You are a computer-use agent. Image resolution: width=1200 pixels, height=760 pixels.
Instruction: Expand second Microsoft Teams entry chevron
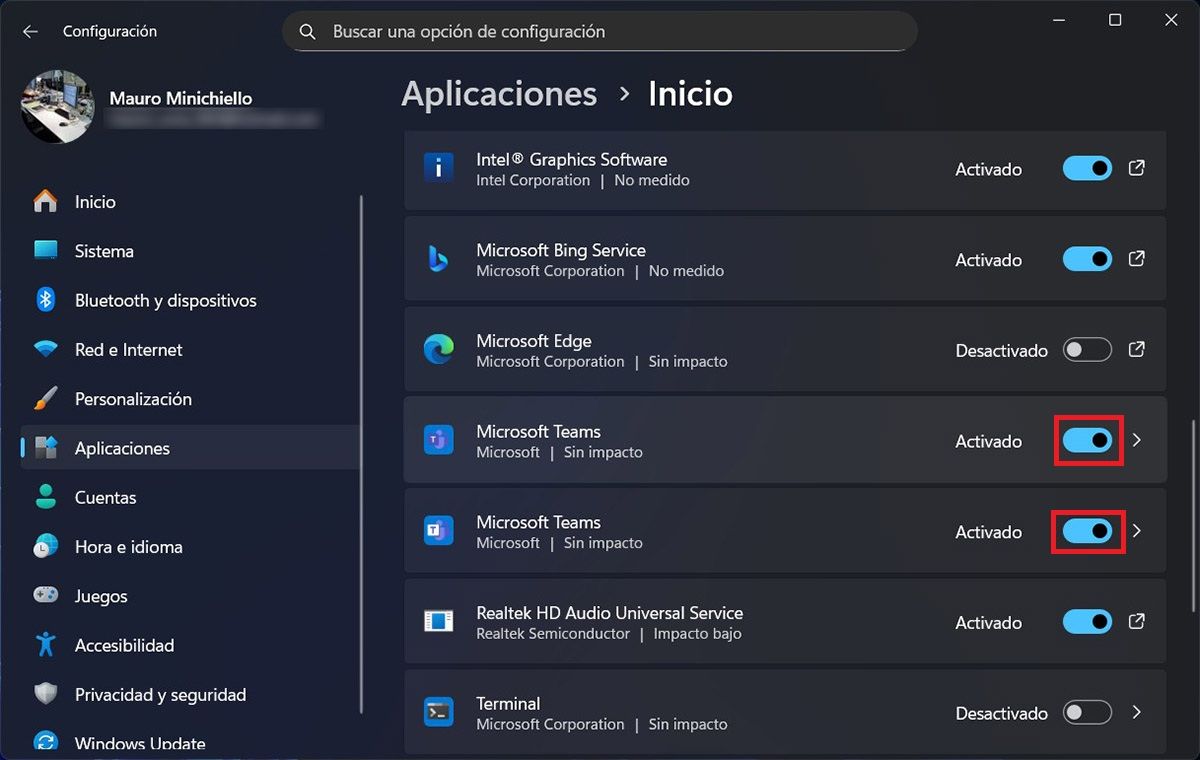[1136, 532]
